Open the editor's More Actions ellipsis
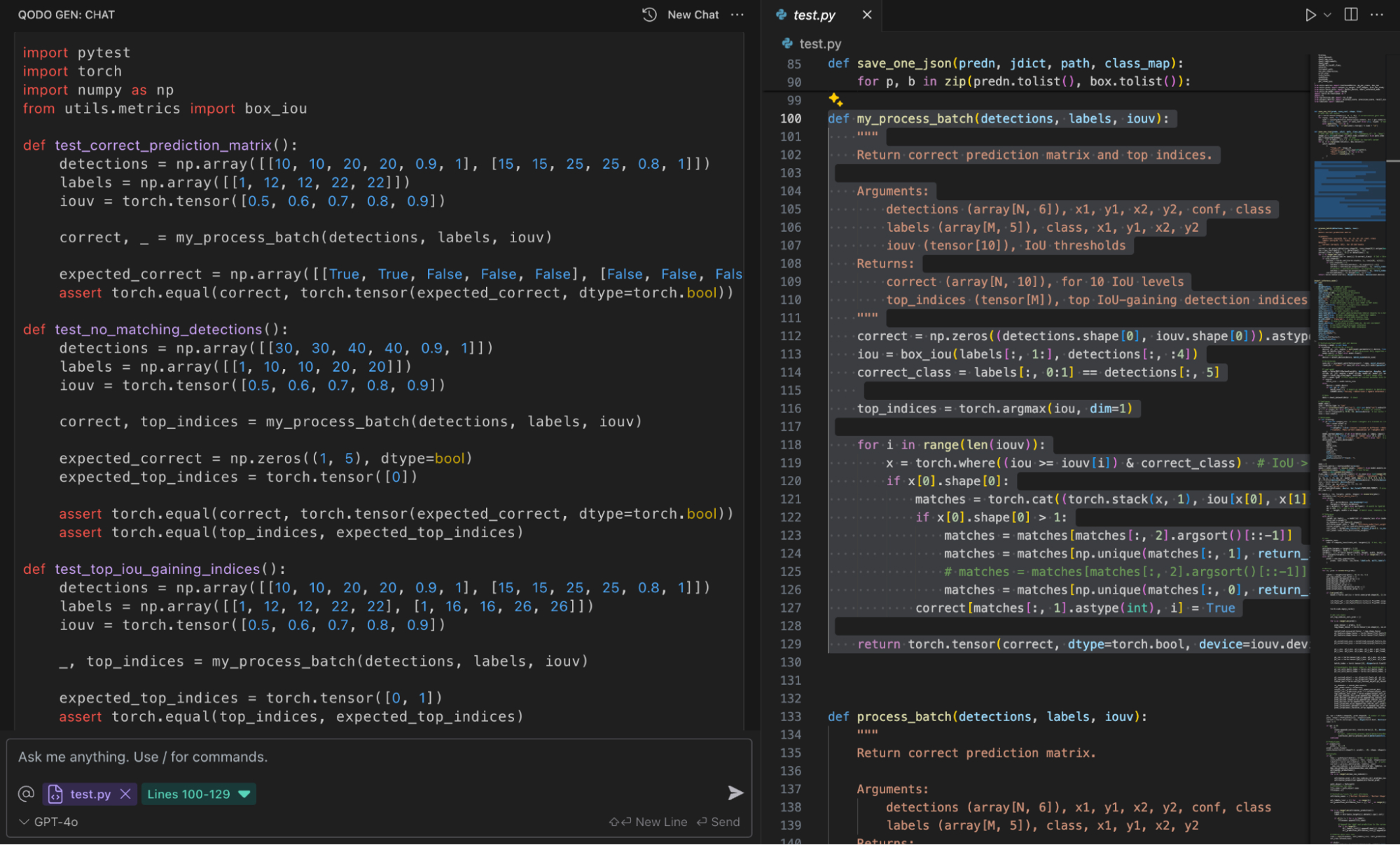This screenshot has height=845, width=1400. (1377, 14)
